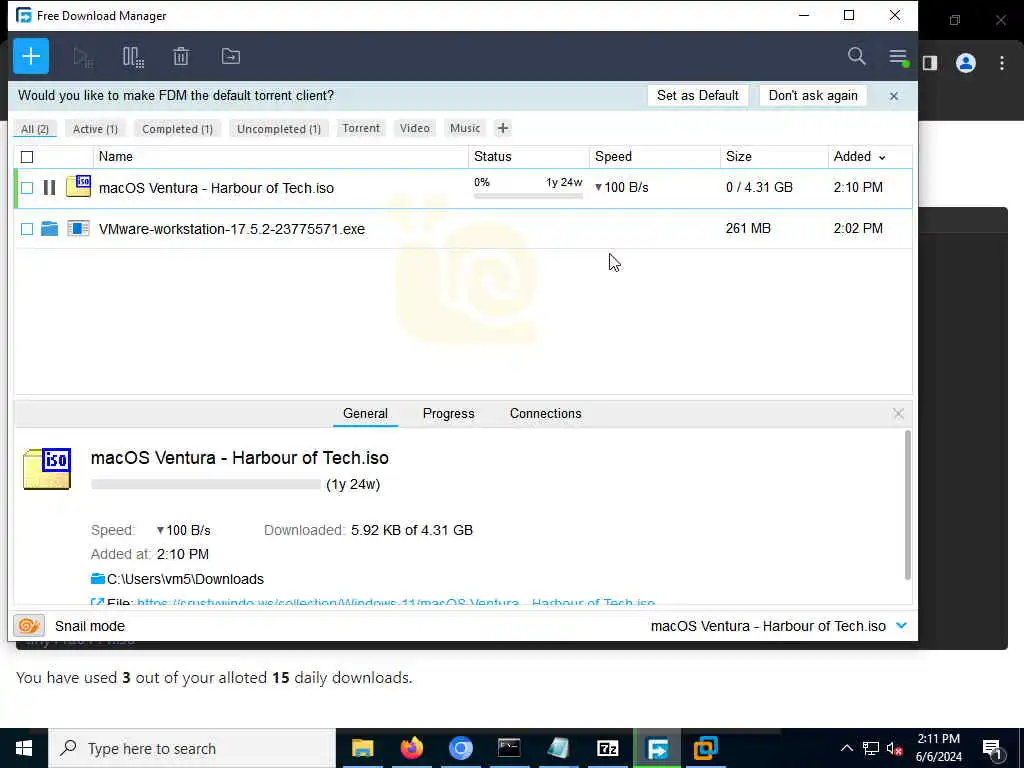Select the Torrent filter tag
The width and height of the screenshot is (1024, 768).
point(361,128)
